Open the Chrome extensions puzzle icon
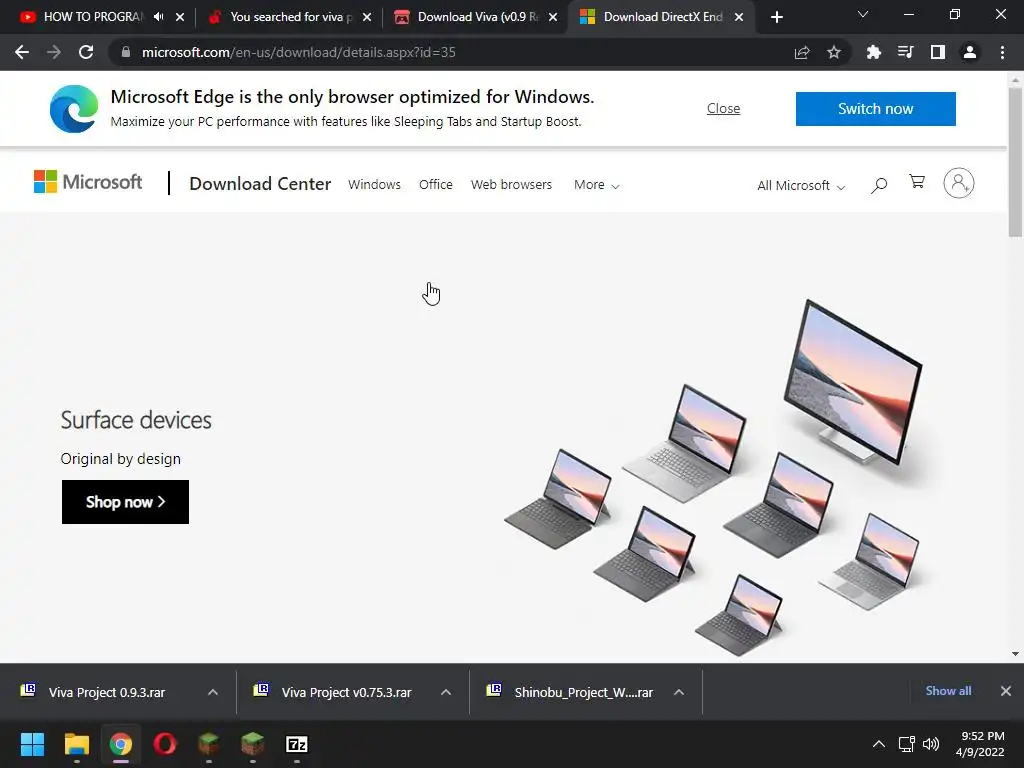 coord(874,52)
